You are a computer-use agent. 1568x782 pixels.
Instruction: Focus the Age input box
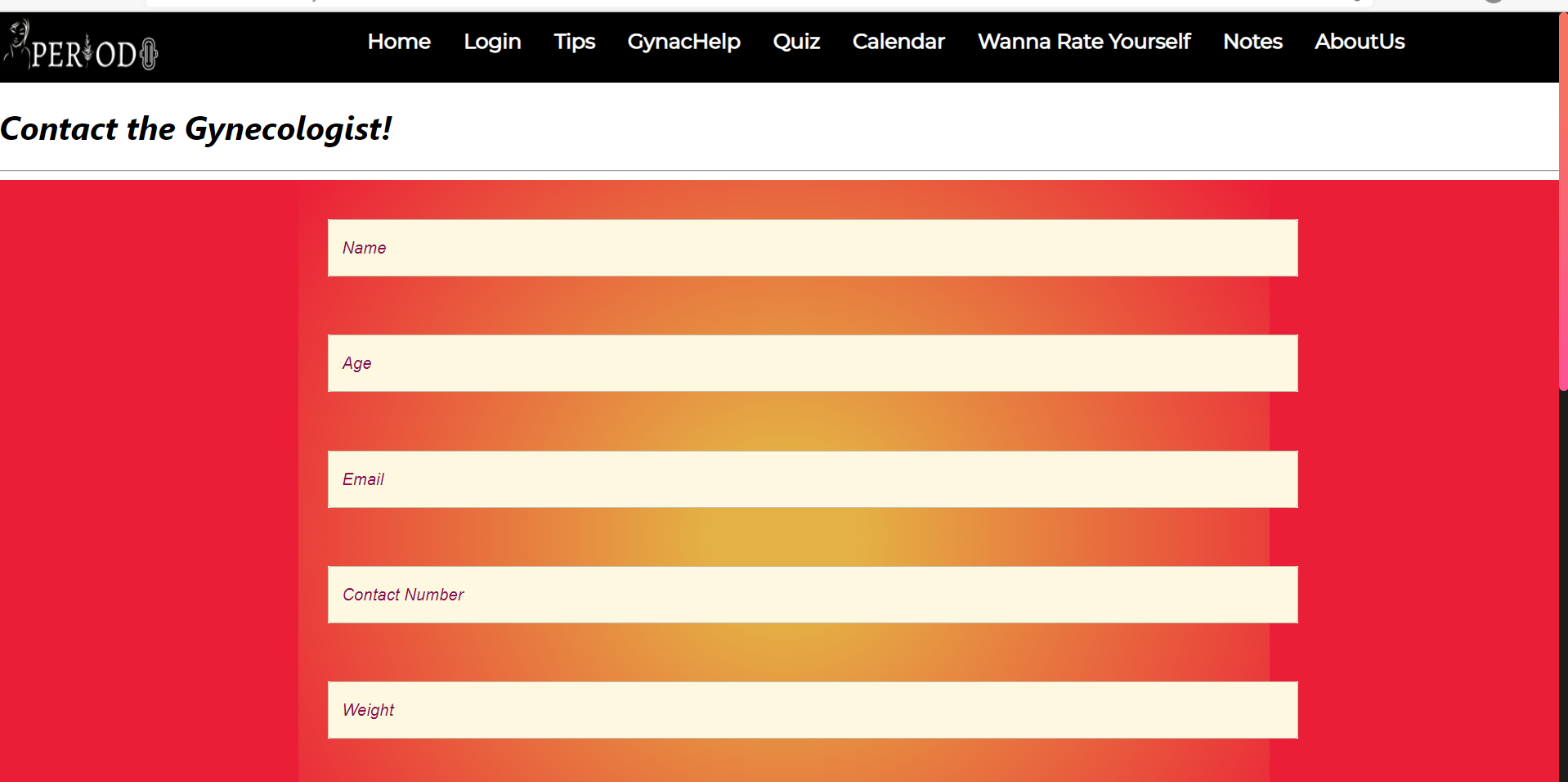[x=812, y=363]
